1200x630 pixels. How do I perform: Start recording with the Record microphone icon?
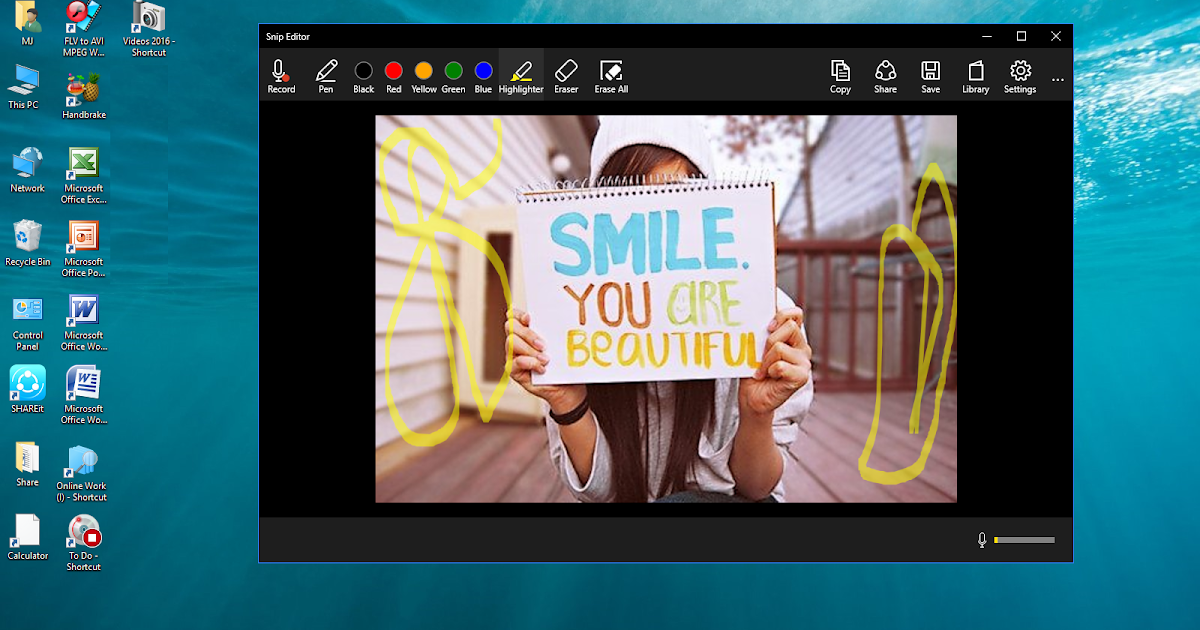(x=281, y=75)
